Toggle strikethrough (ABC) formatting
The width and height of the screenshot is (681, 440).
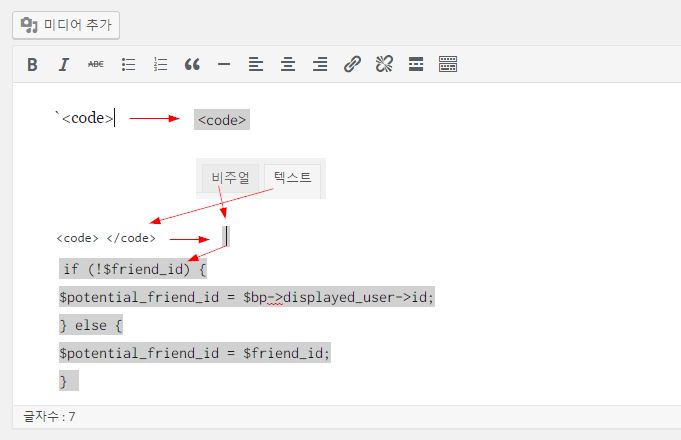96,64
